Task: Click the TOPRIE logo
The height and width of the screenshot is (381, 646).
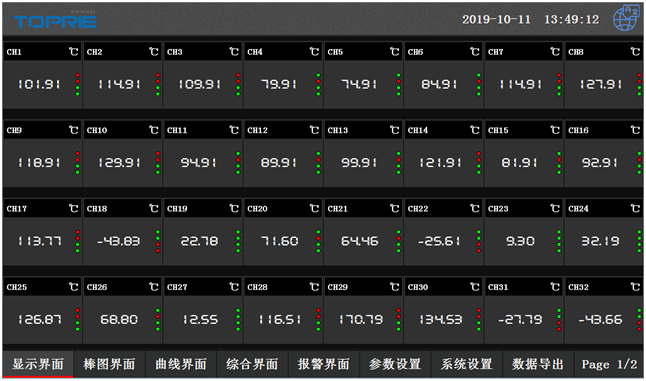Action: (x=55, y=21)
